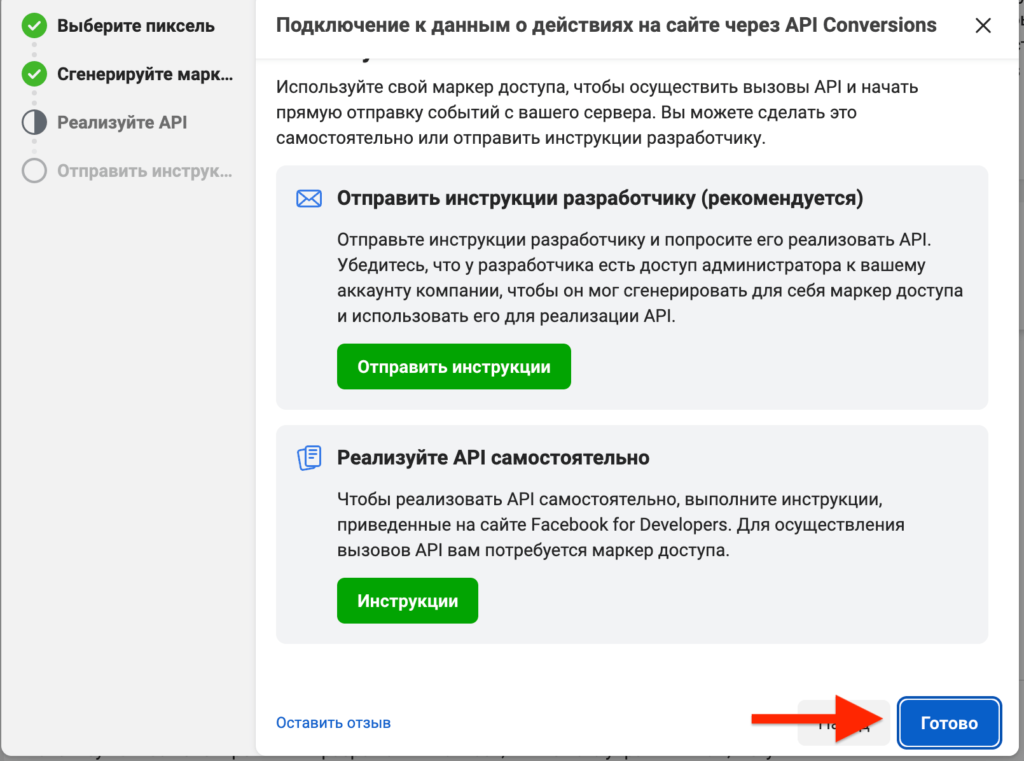1024x761 pixels.
Task: Click the documents icon beside Реализуйте API самостоятельно
Action: [x=309, y=458]
